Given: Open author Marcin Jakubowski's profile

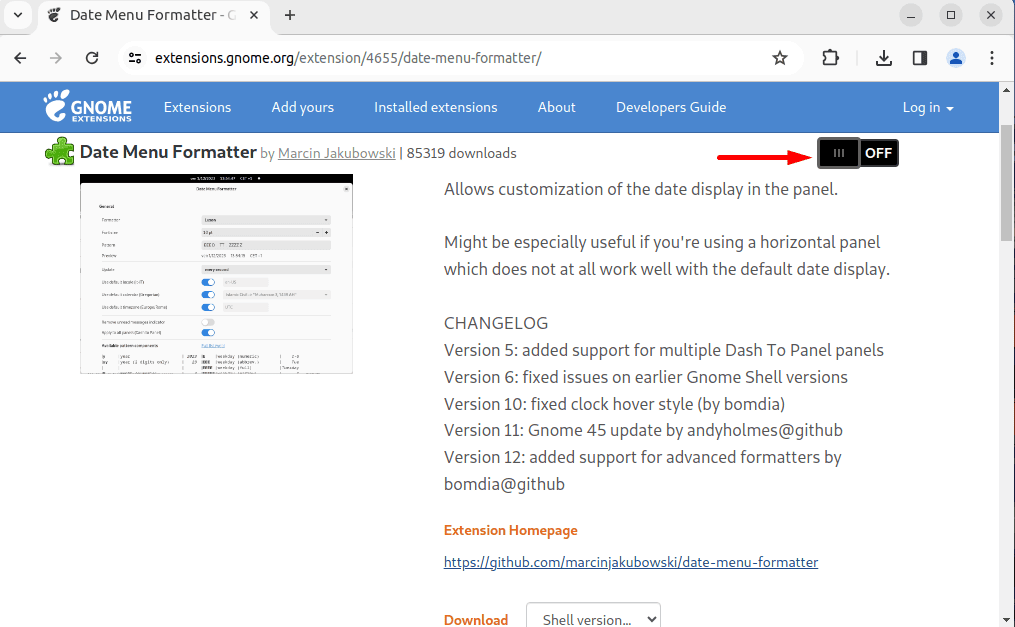Looking at the screenshot, I should coord(337,153).
